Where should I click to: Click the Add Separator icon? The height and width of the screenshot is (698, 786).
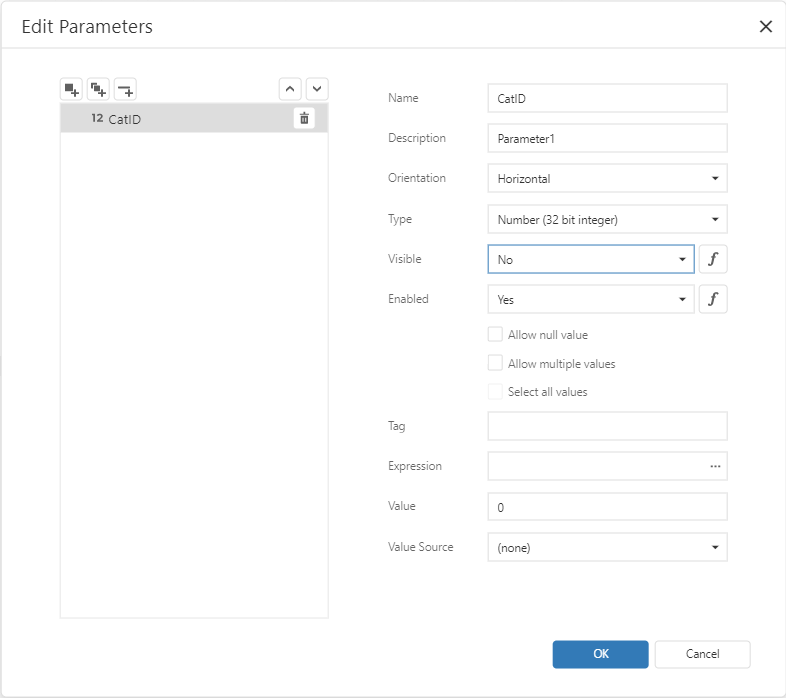tap(125, 89)
